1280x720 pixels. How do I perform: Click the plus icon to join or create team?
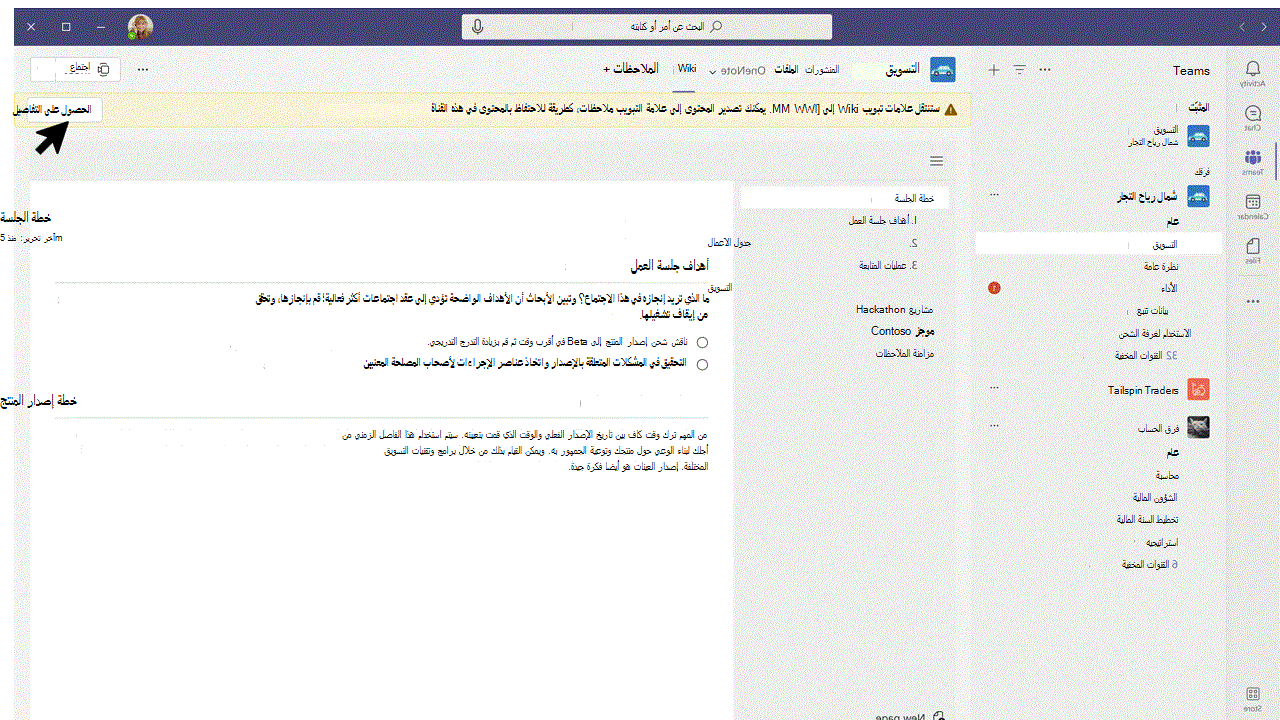[993, 70]
